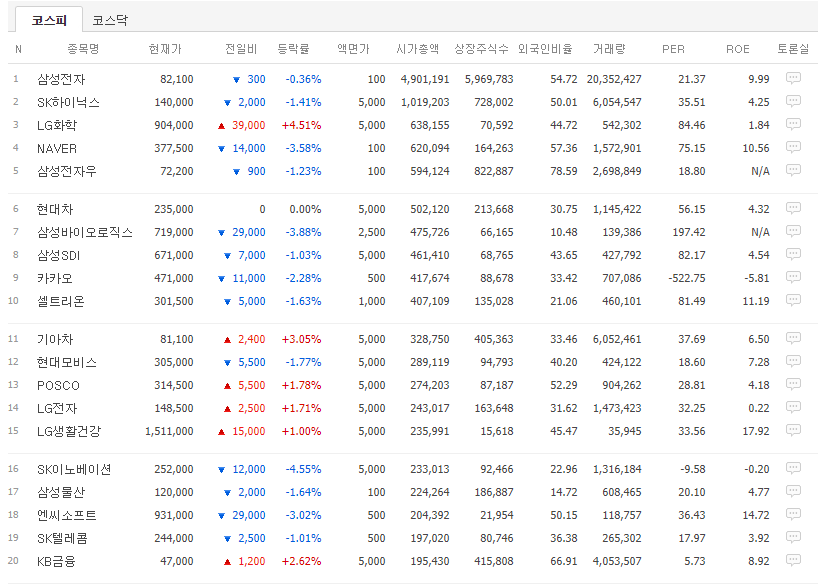Open the SK이노베이션 stock link
This screenshot has width=825, height=584.
pos(74,469)
